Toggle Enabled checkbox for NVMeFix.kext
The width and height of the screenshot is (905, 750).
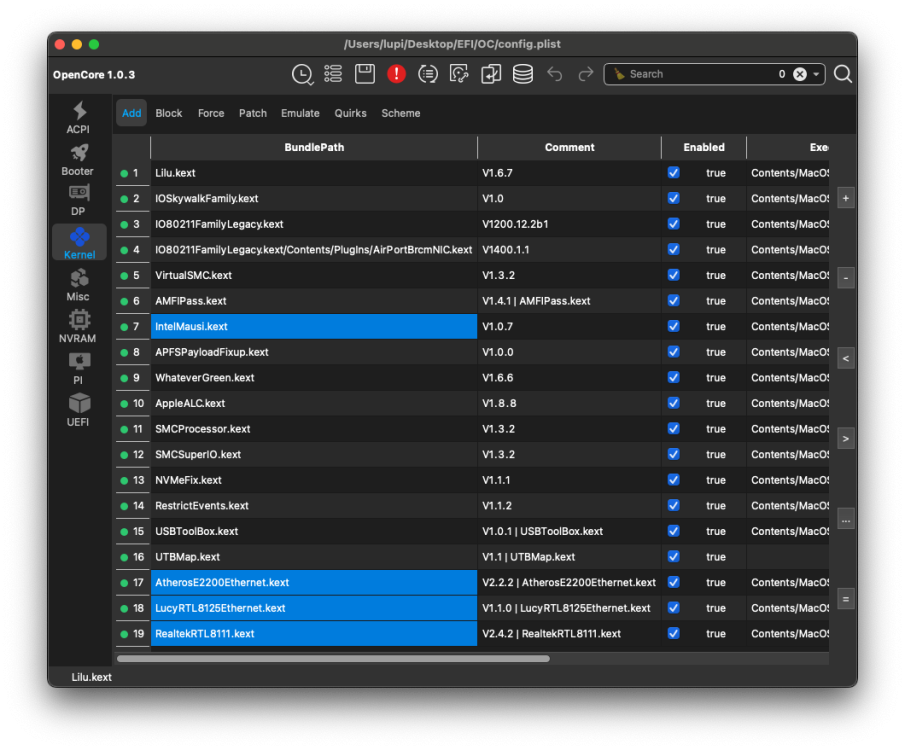click(x=674, y=480)
